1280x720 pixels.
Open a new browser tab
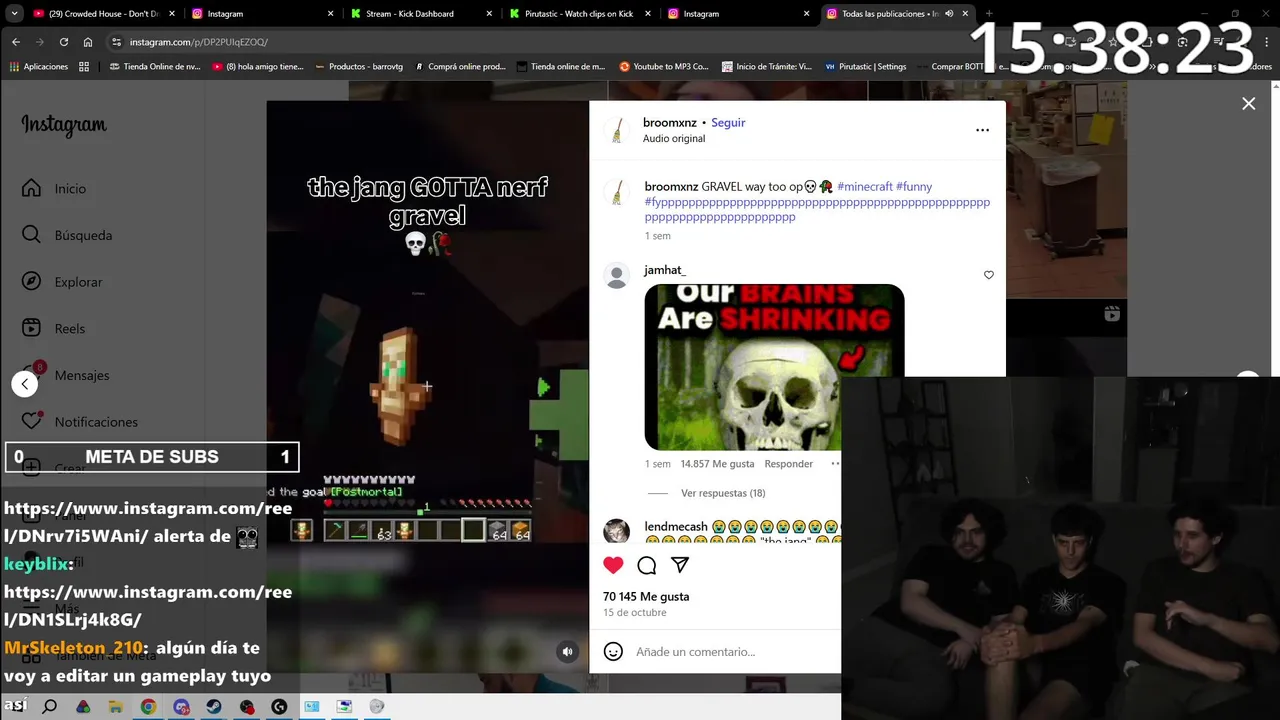[989, 14]
